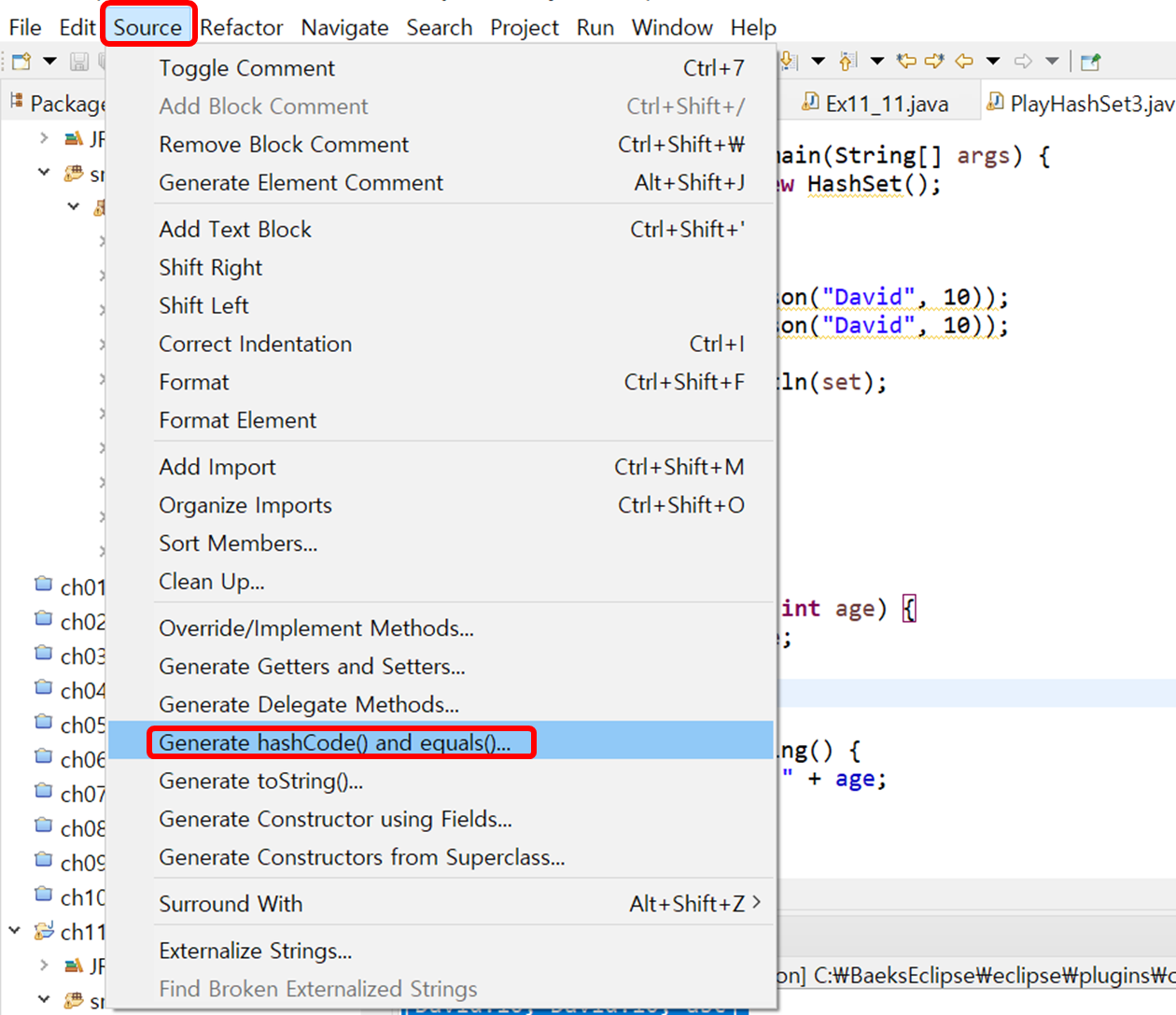Collapse the src folder under ch11
The height and width of the screenshot is (1015, 1176).
44,999
